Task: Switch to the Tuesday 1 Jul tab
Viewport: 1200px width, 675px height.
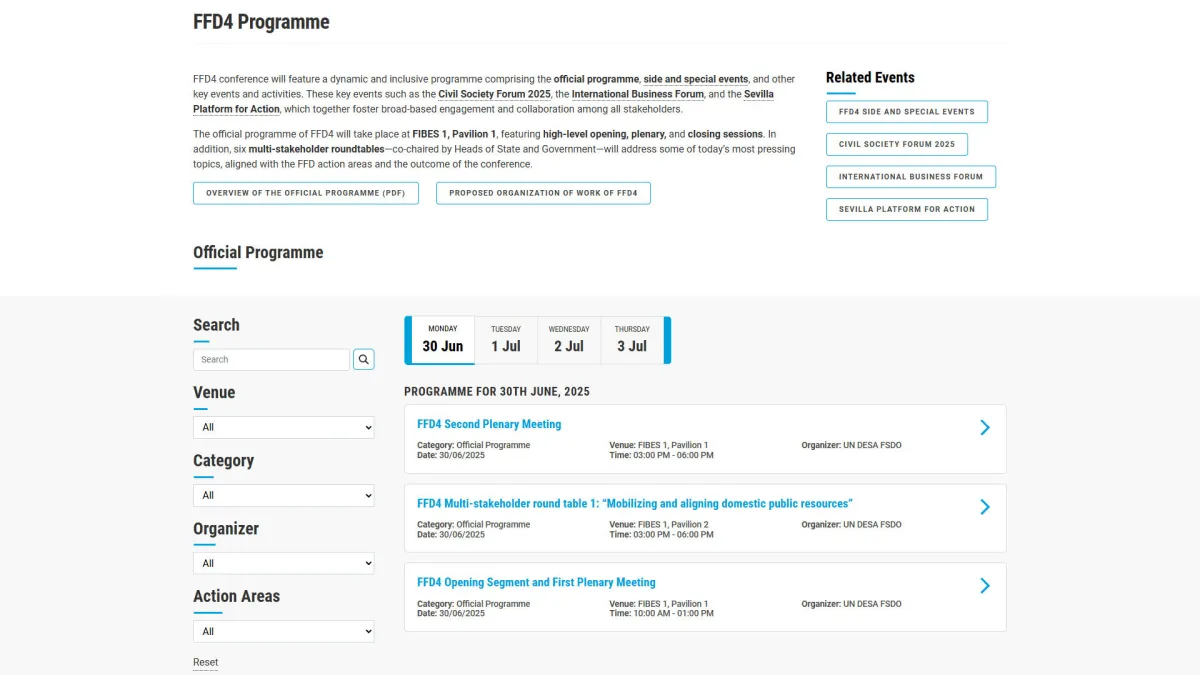Action: [506, 340]
